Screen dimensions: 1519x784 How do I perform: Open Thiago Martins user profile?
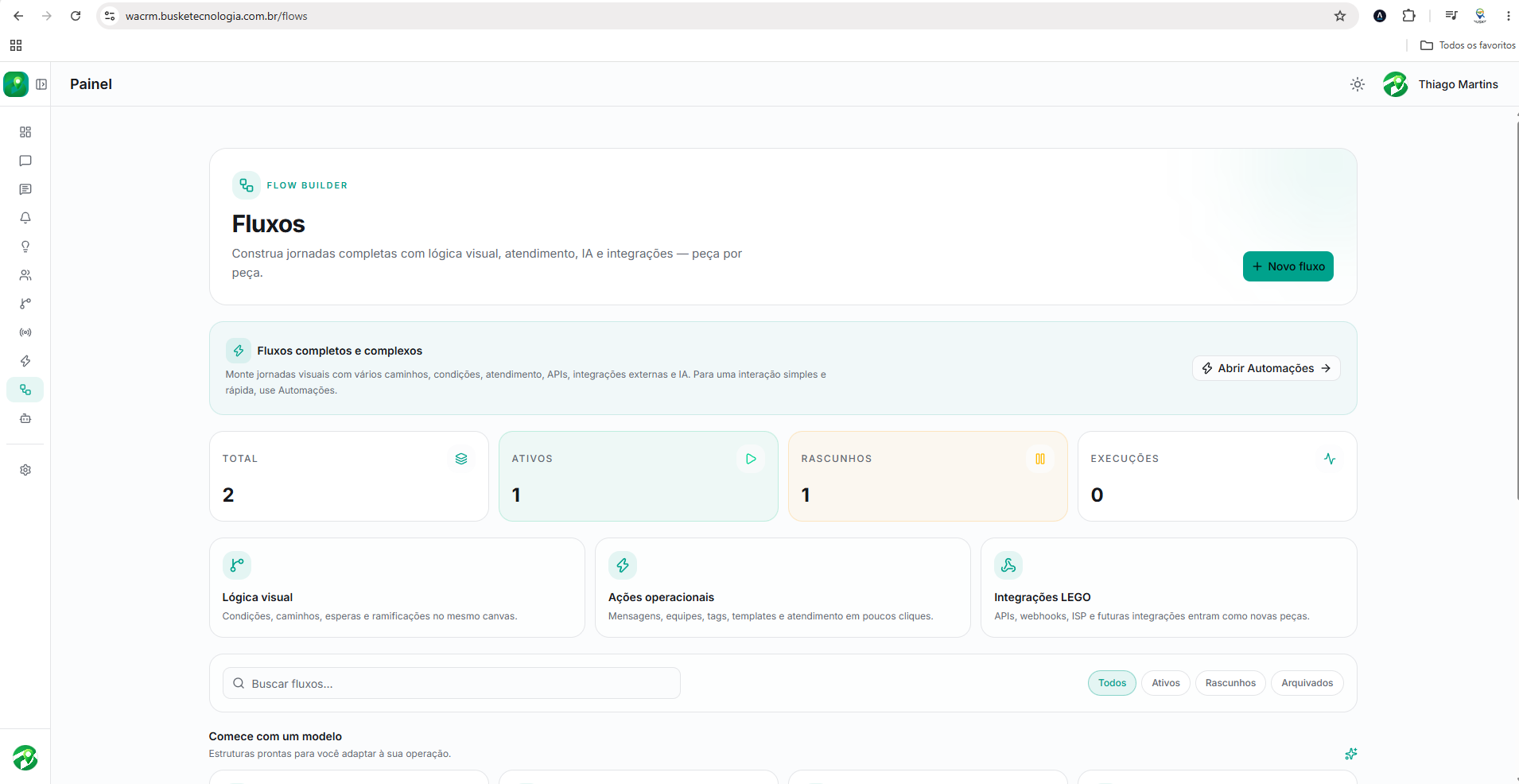click(1441, 84)
